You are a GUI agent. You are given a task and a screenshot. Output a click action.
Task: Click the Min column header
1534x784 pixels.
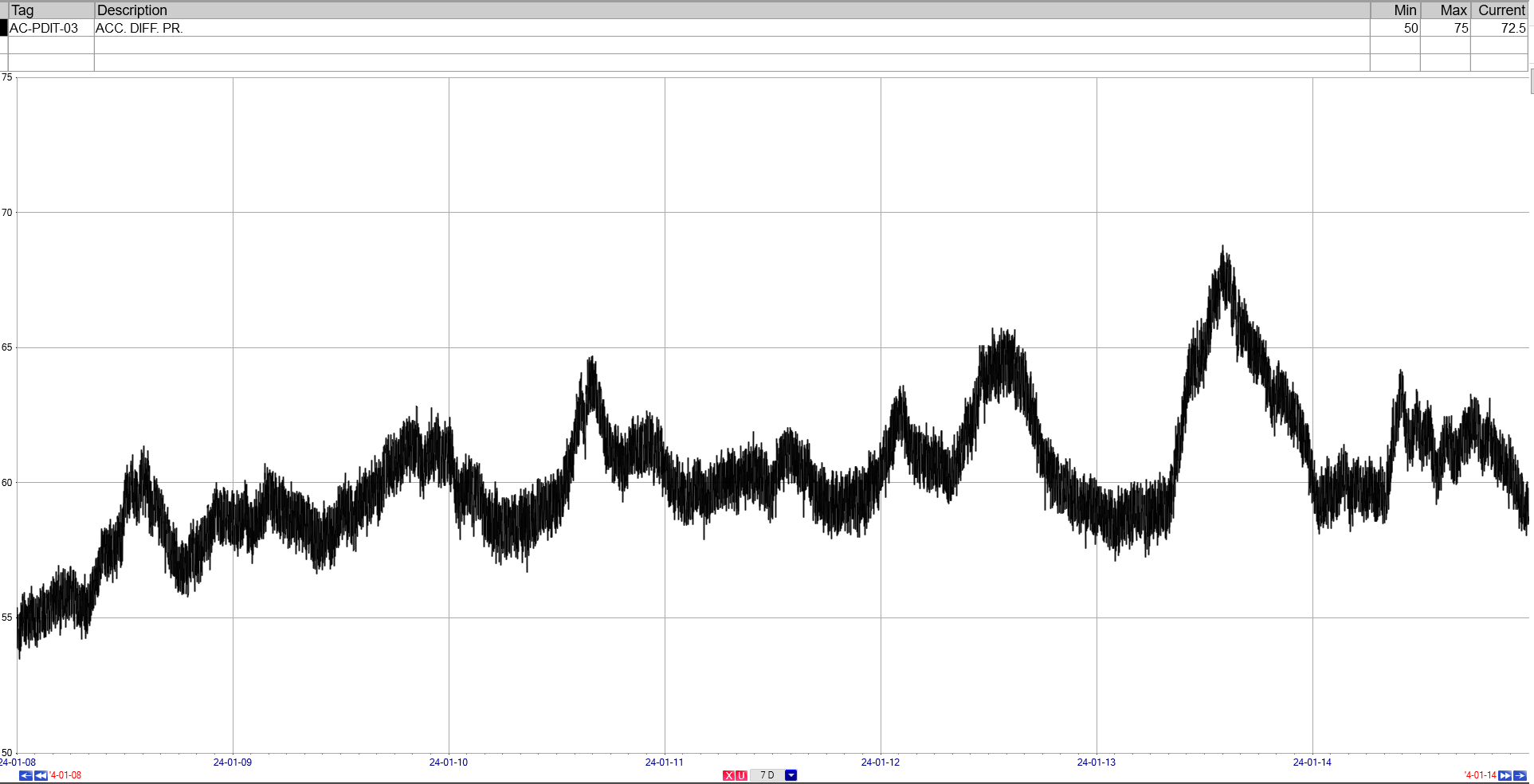tap(1395, 10)
